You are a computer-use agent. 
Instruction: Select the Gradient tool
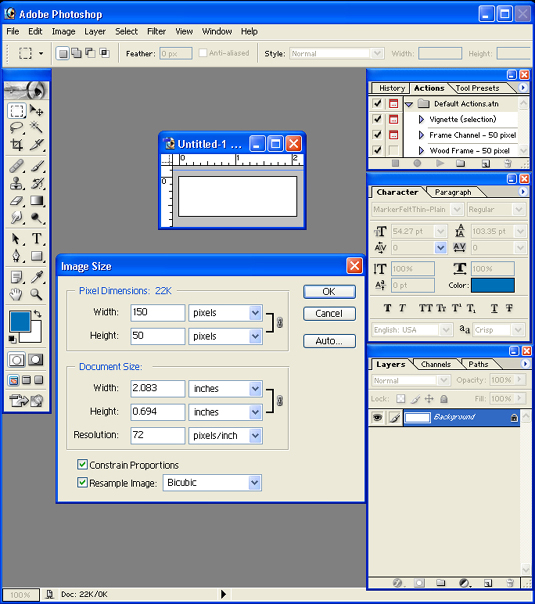pos(37,200)
